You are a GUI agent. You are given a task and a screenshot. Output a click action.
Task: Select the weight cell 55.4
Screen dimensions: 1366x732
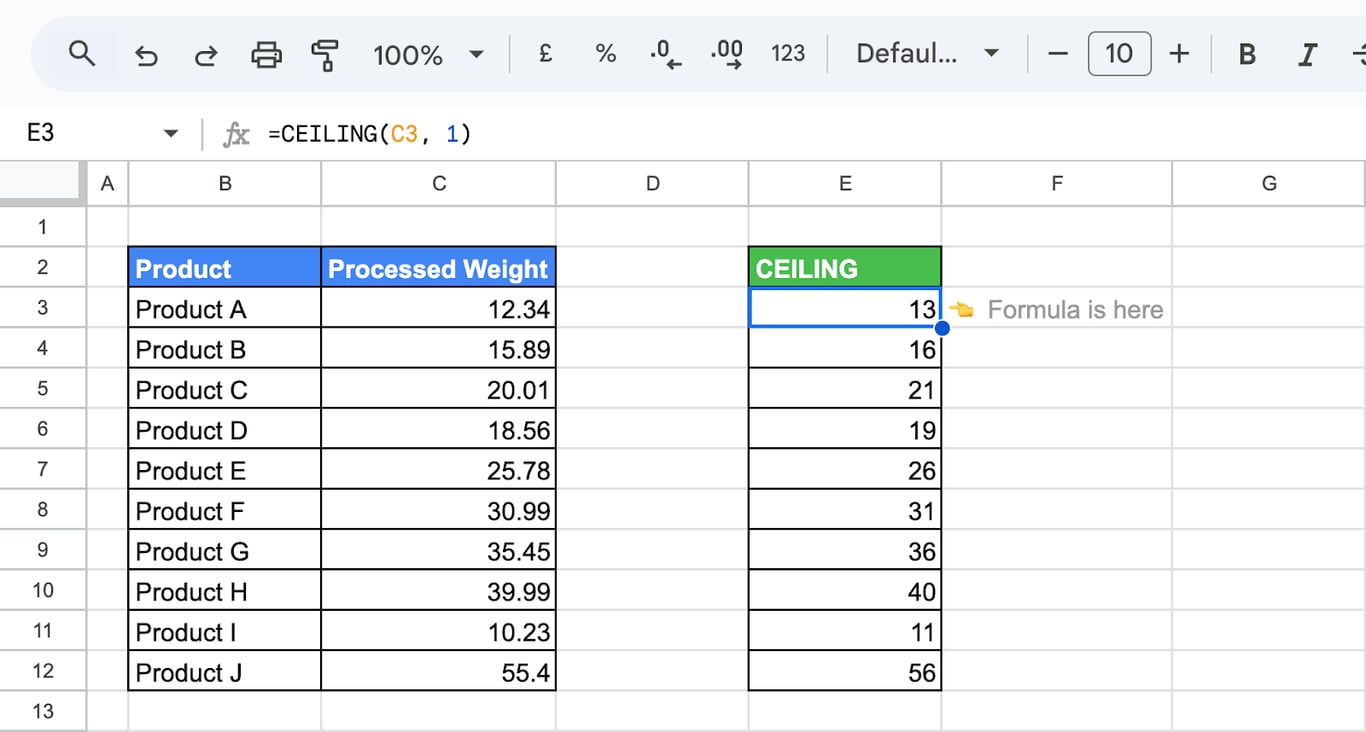pyautogui.click(x=439, y=671)
